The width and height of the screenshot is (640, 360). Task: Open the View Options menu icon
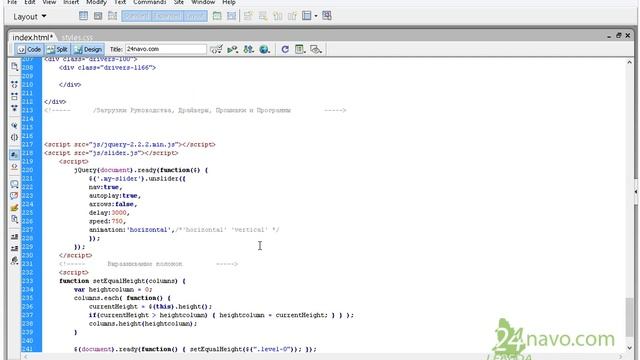(x=300, y=49)
